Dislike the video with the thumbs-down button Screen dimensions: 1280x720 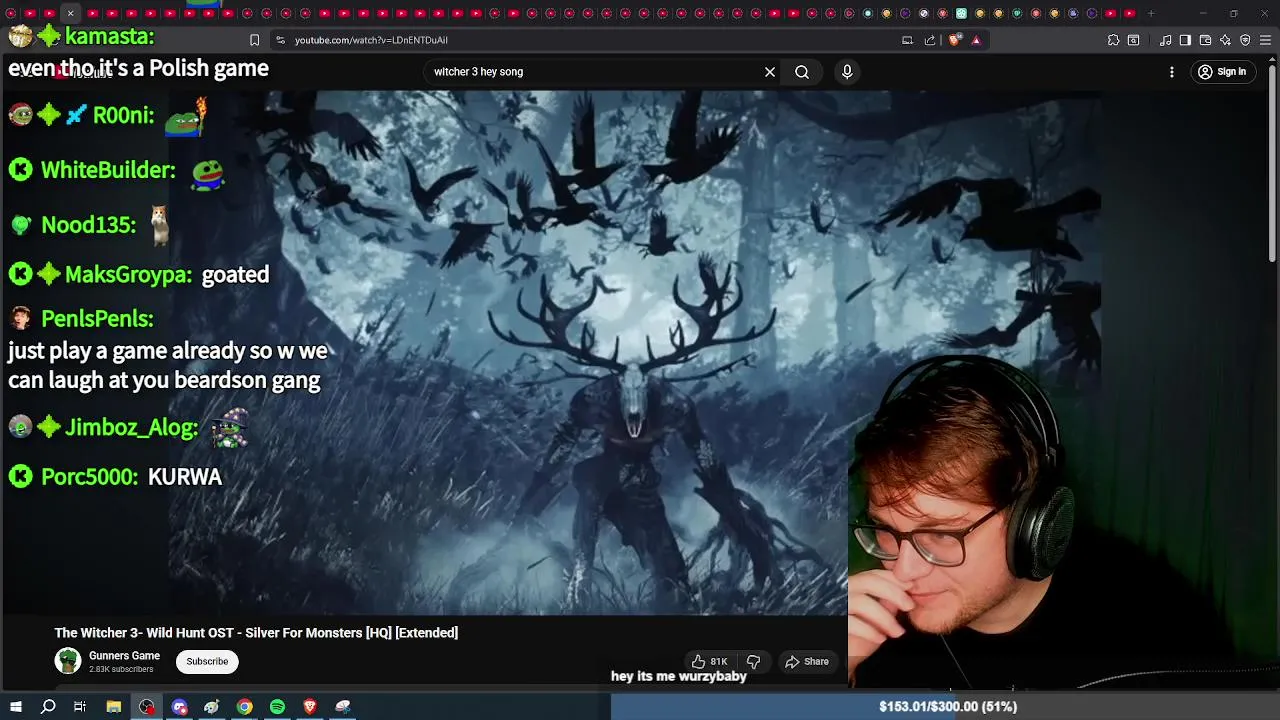click(x=754, y=661)
